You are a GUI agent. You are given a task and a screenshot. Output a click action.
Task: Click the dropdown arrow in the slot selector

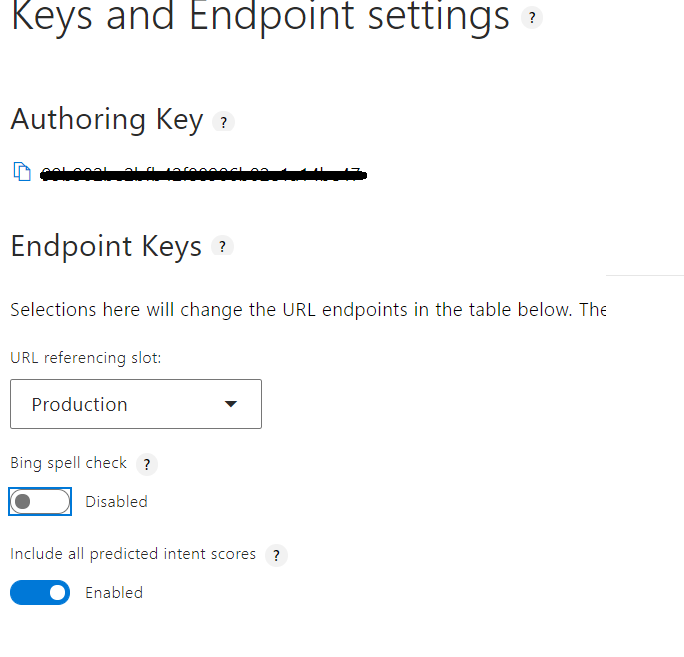point(231,404)
